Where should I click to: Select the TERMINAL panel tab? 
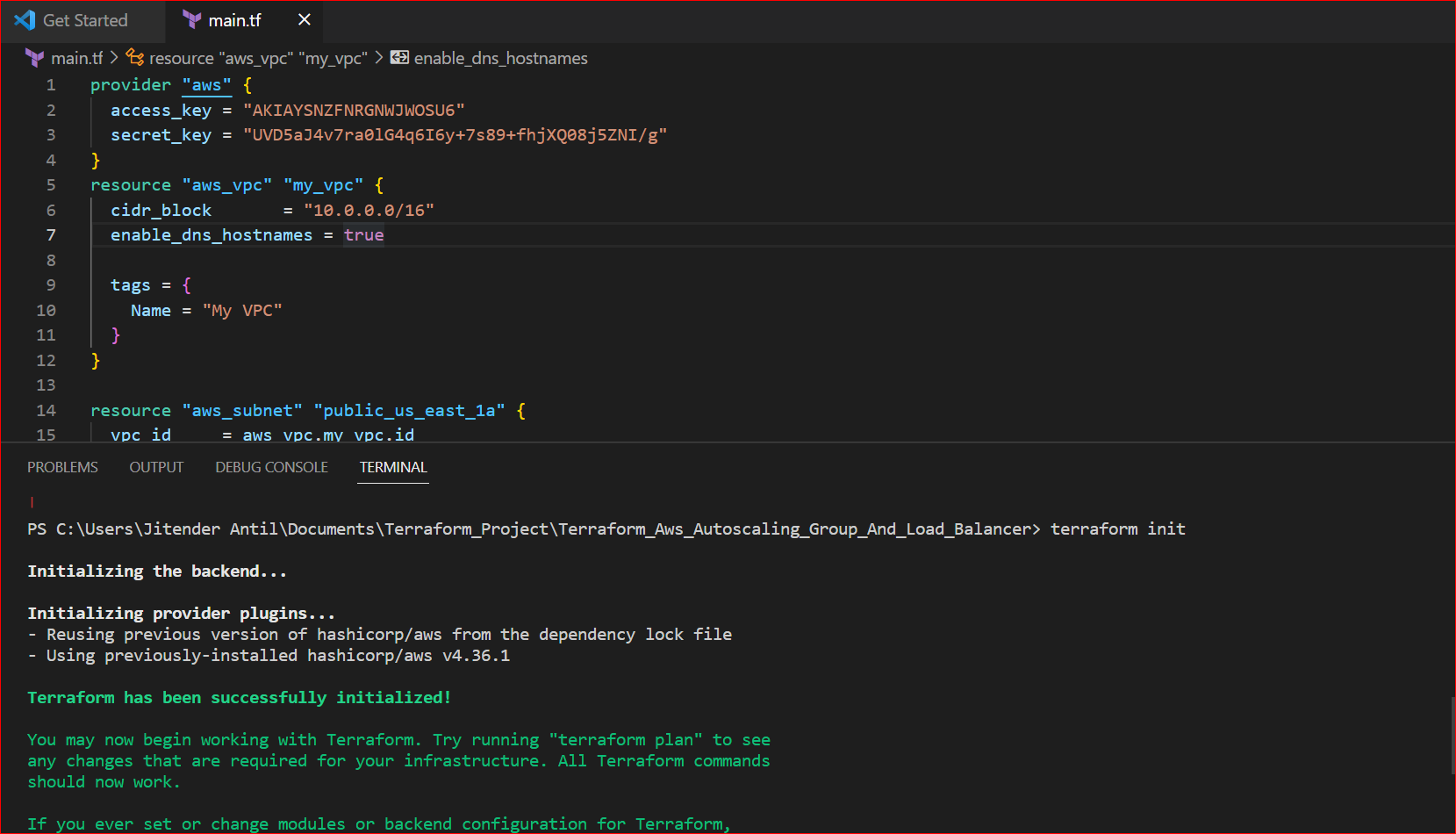[x=393, y=467]
